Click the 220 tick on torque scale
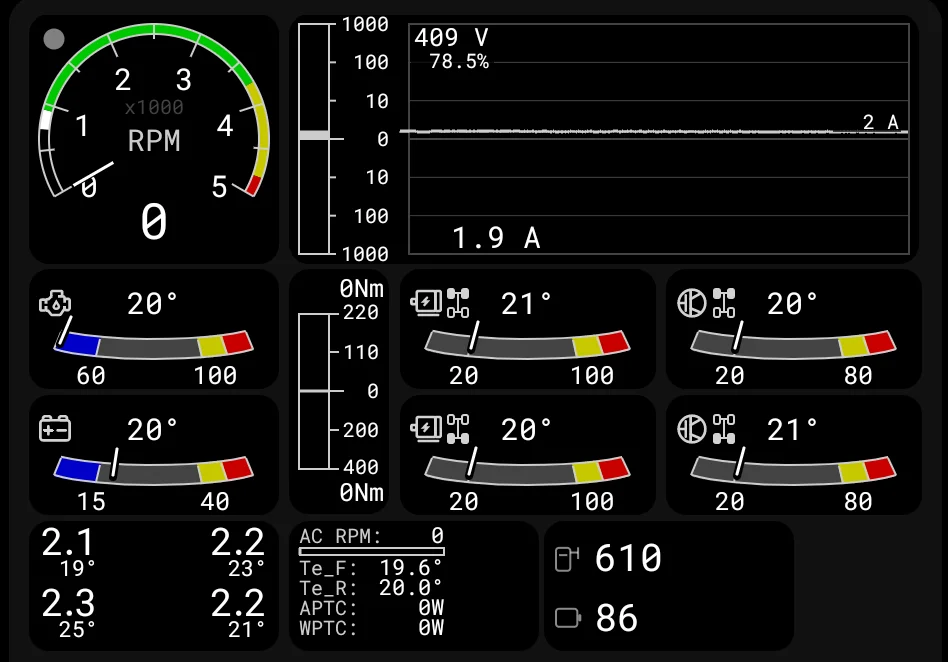The width and height of the screenshot is (948, 662). 360,313
